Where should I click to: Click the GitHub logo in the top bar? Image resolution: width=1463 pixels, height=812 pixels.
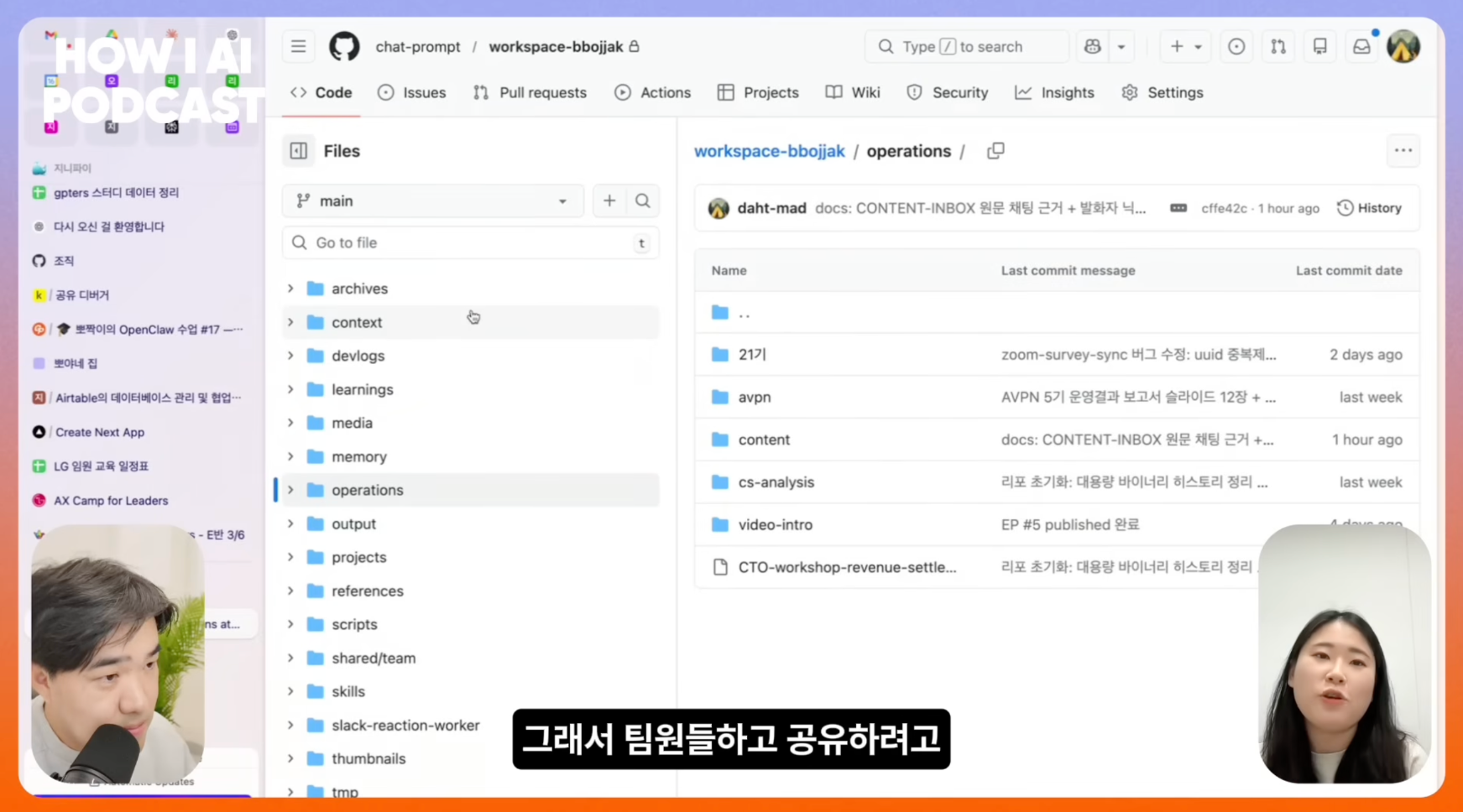tap(344, 46)
